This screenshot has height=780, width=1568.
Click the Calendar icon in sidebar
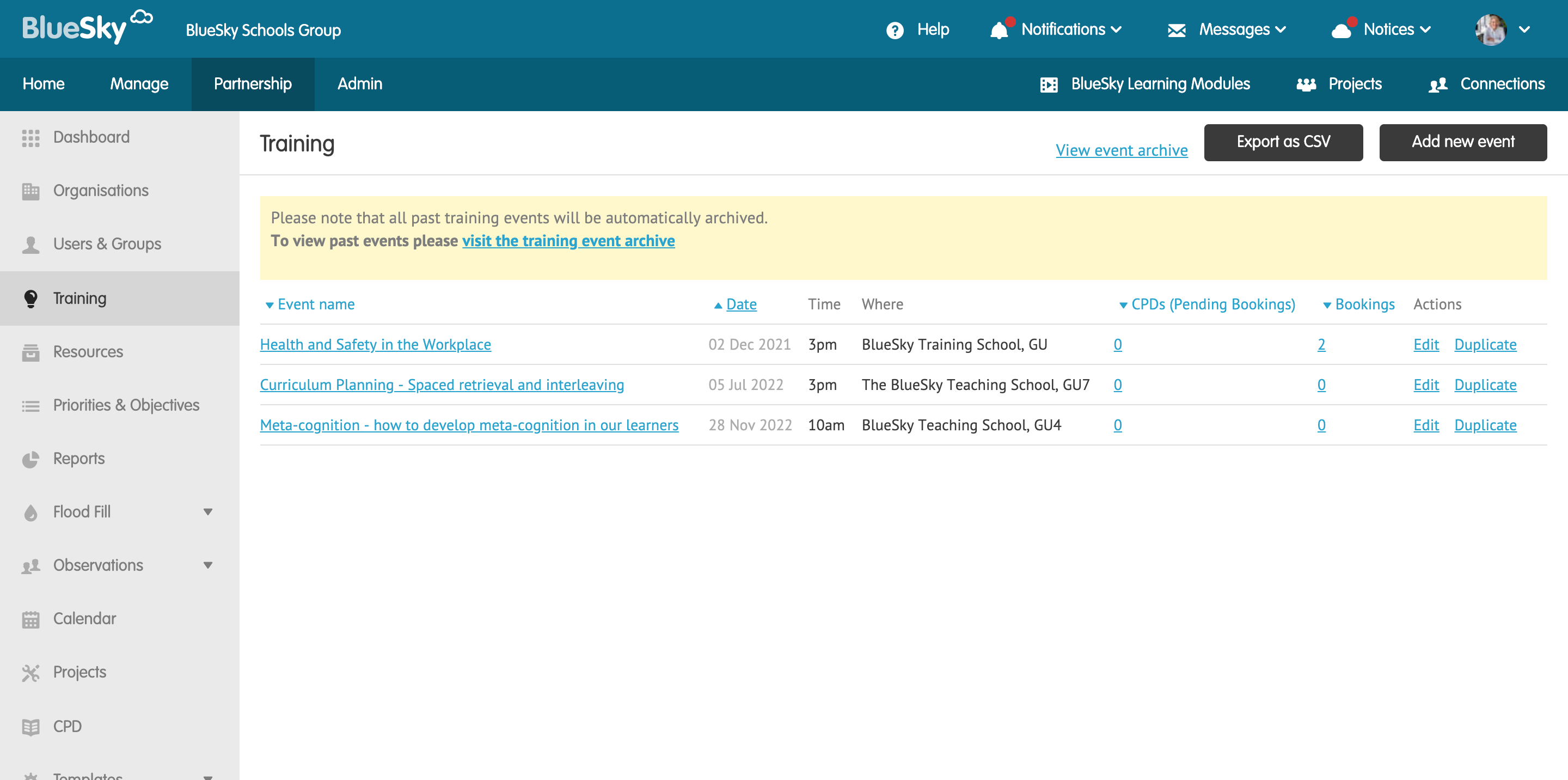[30, 619]
